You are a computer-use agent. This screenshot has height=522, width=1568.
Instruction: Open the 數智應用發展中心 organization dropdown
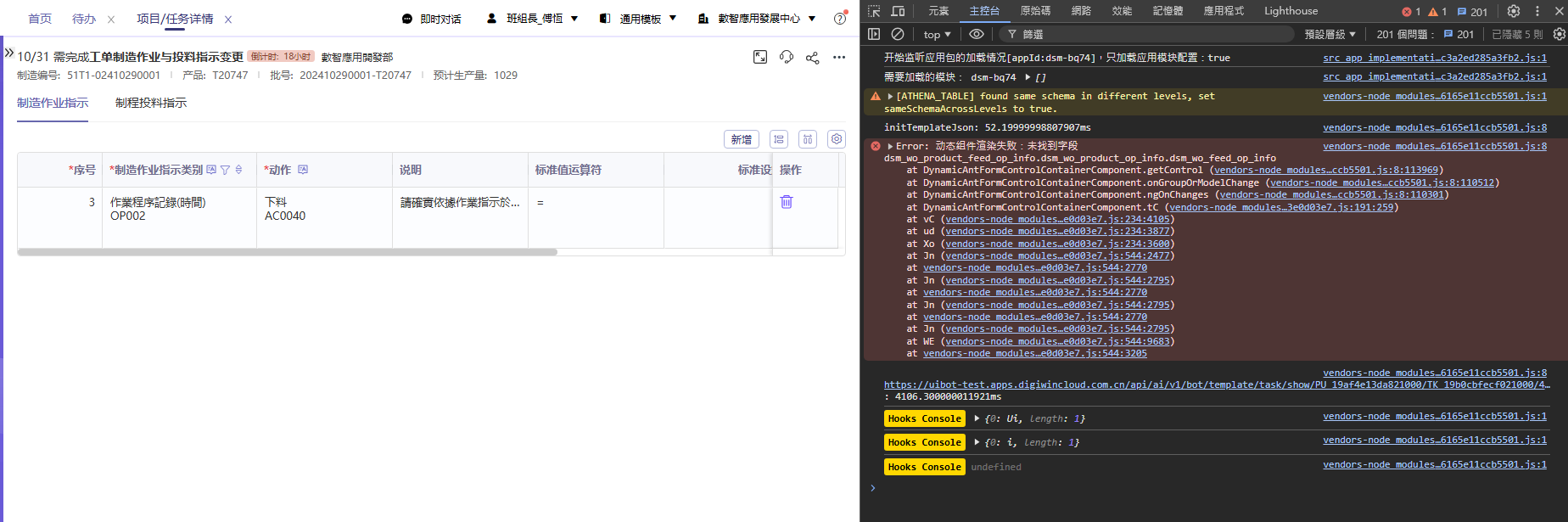point(757,19)
